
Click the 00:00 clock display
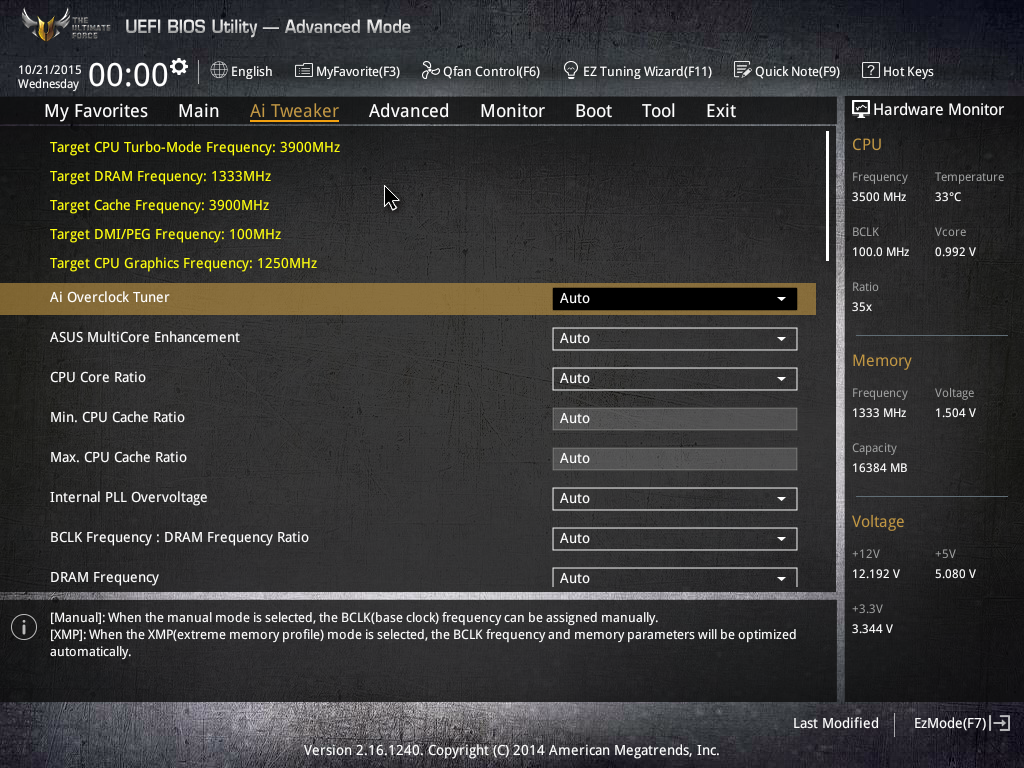click(x=128, y=74)
